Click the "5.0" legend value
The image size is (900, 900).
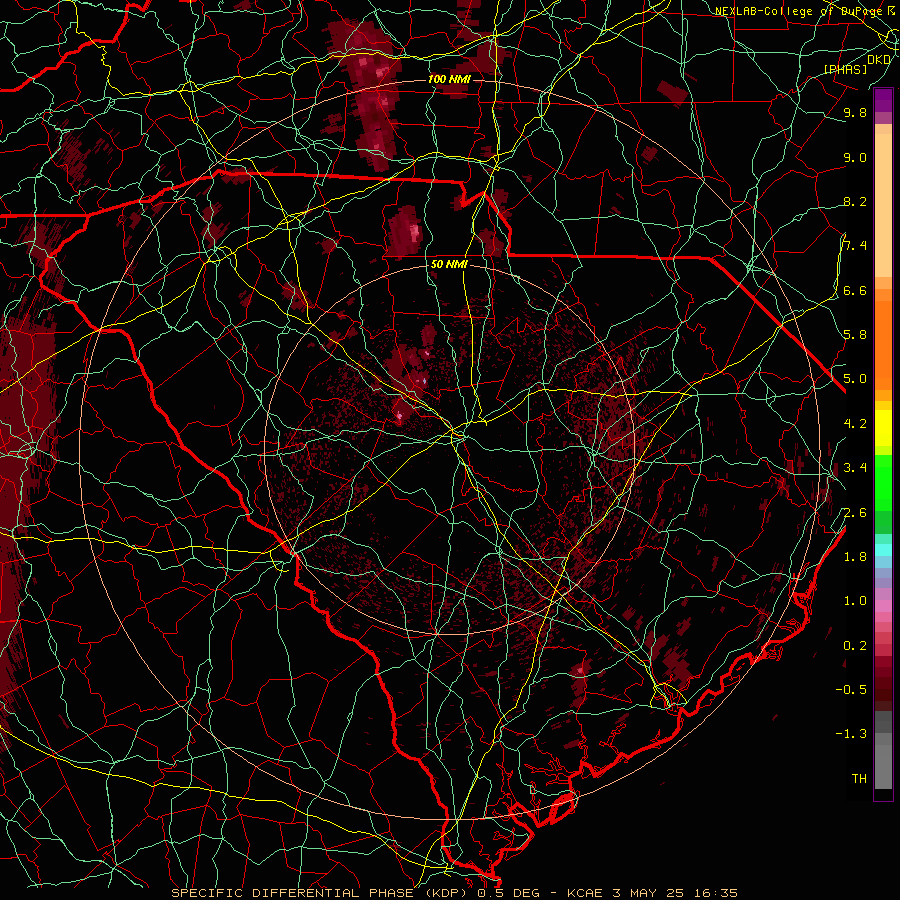point(855,379)
